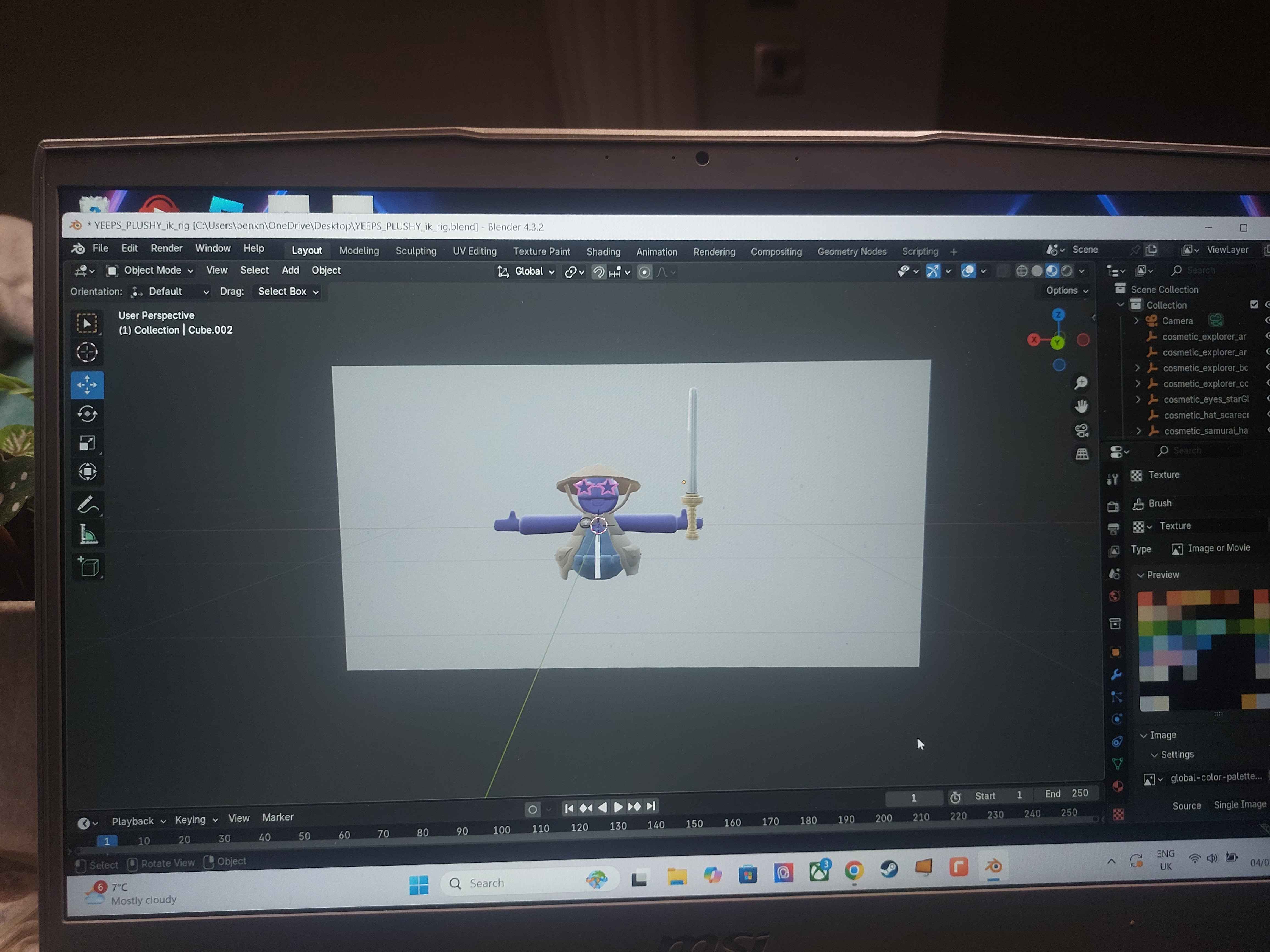Select the Transform tool

87,472
